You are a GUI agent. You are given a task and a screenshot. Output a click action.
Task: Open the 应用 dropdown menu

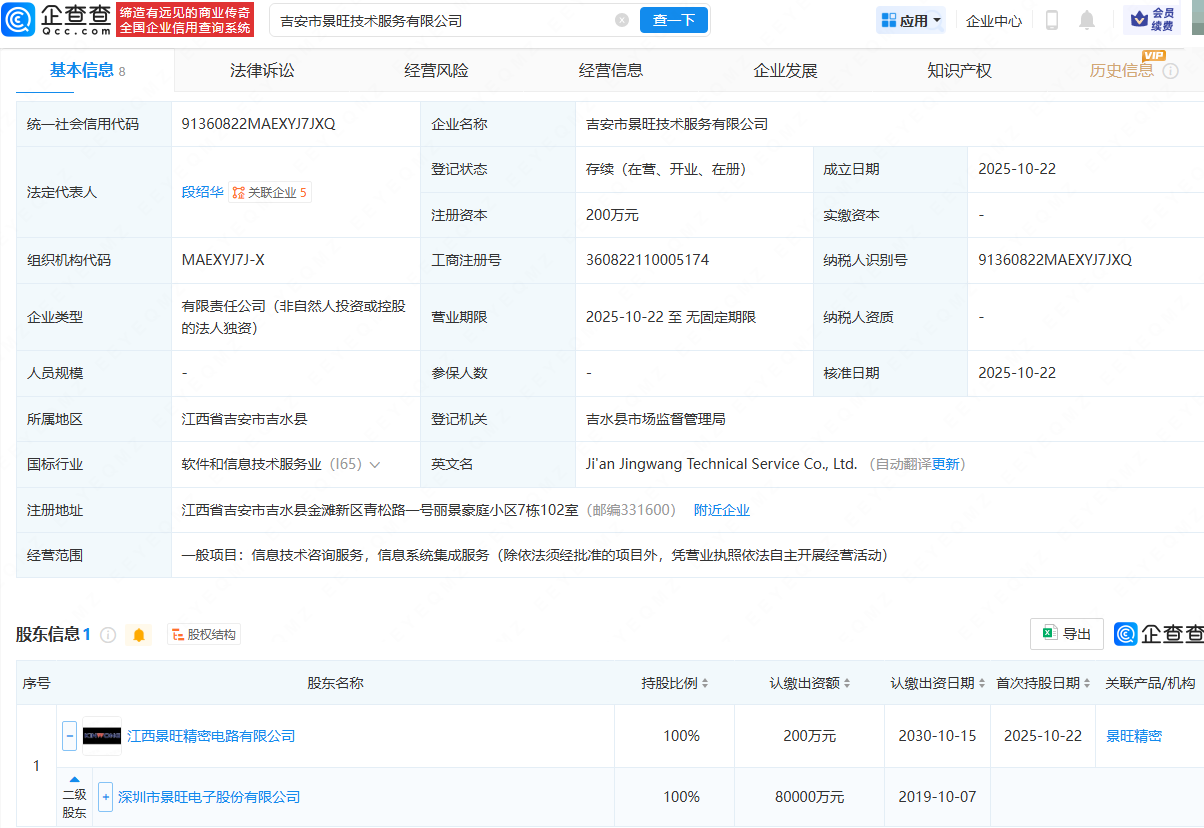(910, 20)
